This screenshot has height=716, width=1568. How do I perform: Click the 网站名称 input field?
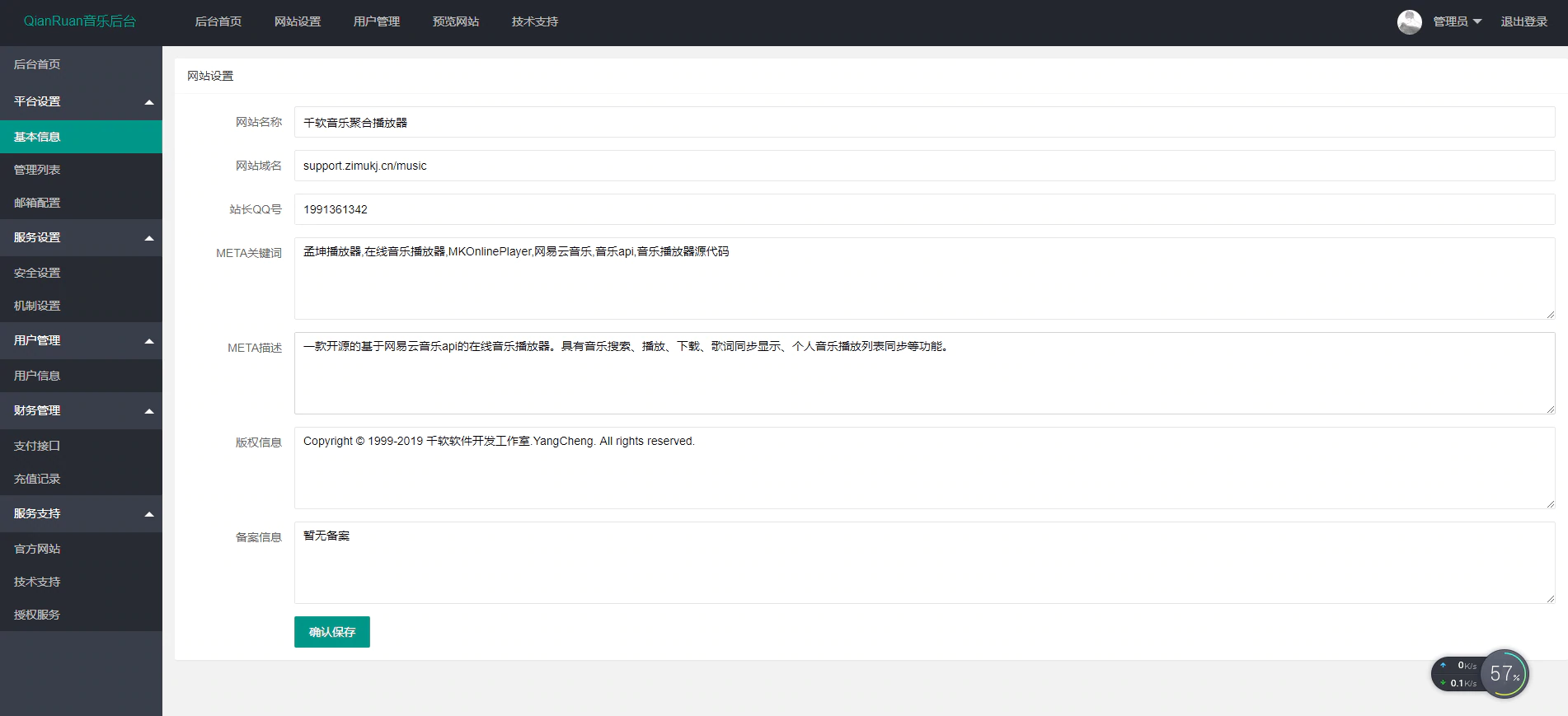(x=924, y=122)
